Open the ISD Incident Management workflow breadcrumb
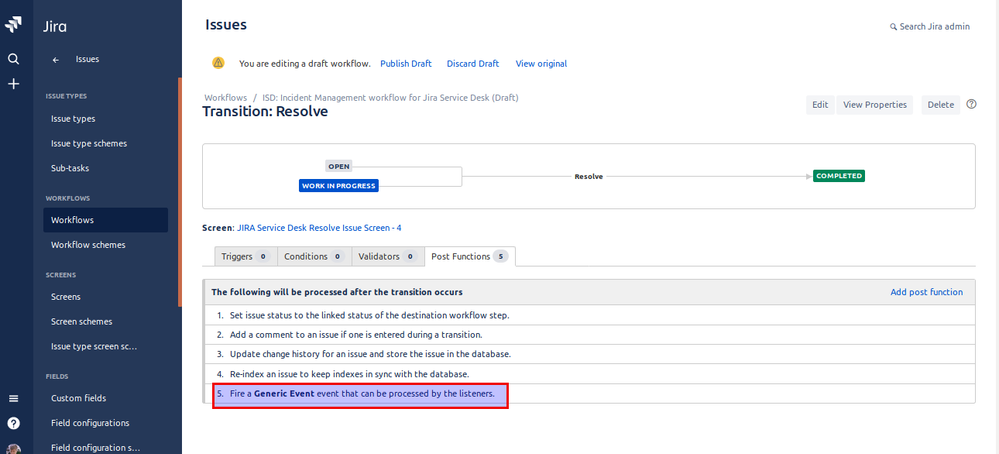The width and height of the screenshot is (999, 454). 391,98
